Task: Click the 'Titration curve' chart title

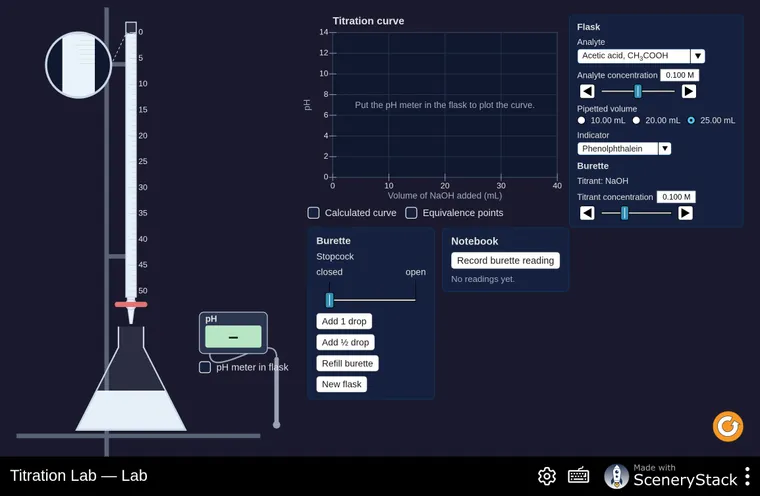Action: [x=368, y=21]
